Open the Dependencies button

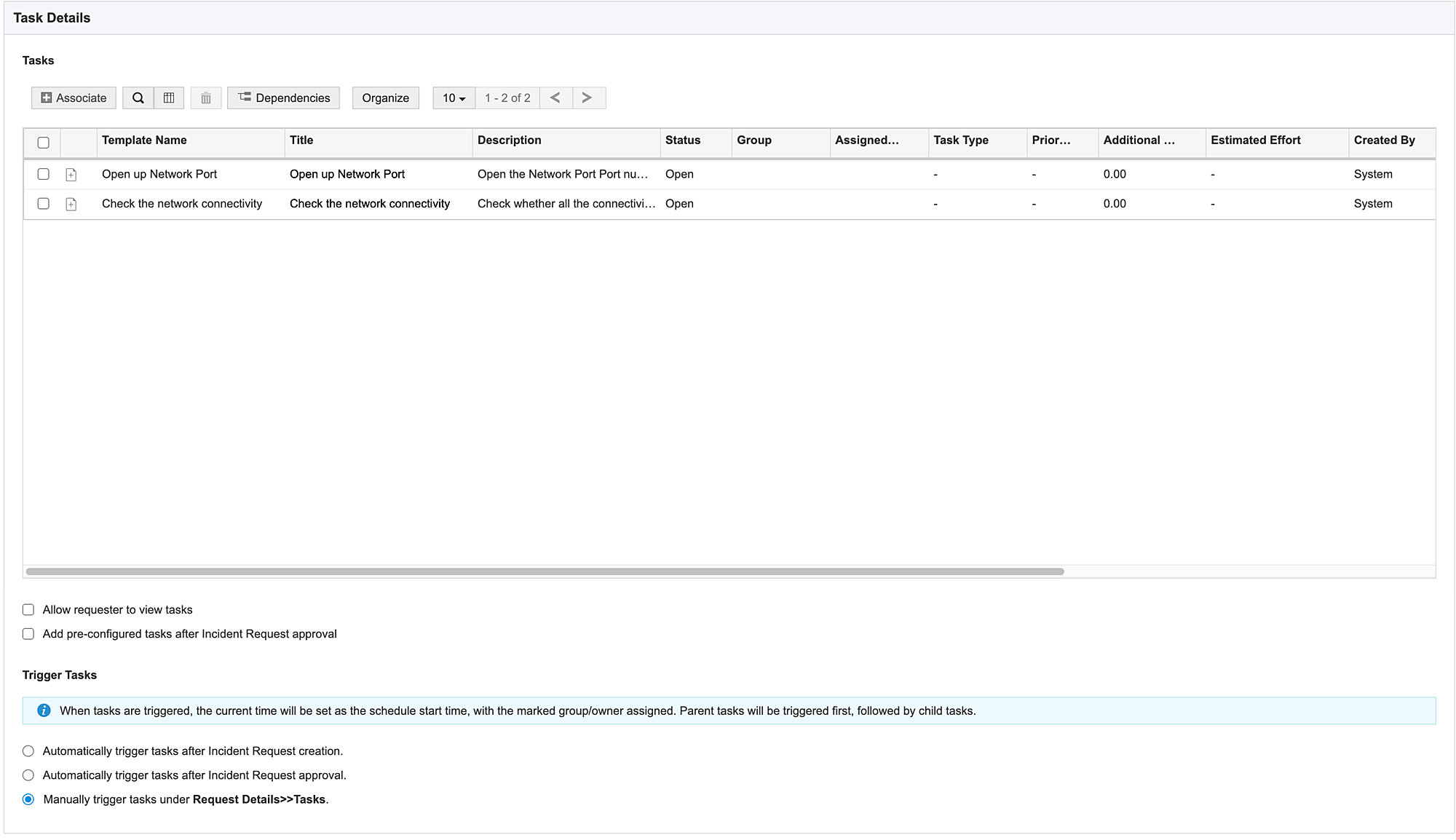point(283,98)
